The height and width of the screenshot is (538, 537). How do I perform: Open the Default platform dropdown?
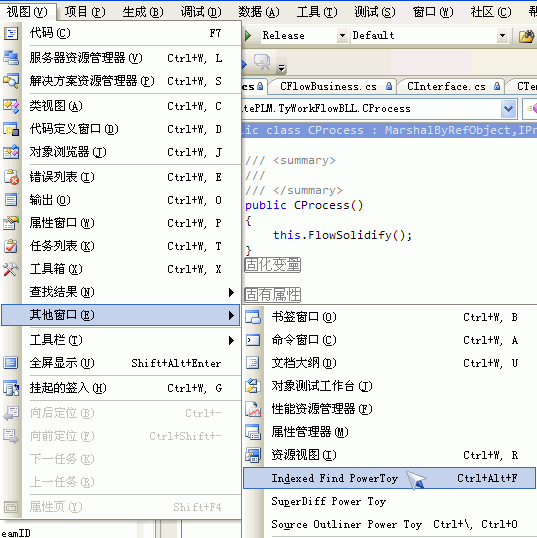(502, 35)
